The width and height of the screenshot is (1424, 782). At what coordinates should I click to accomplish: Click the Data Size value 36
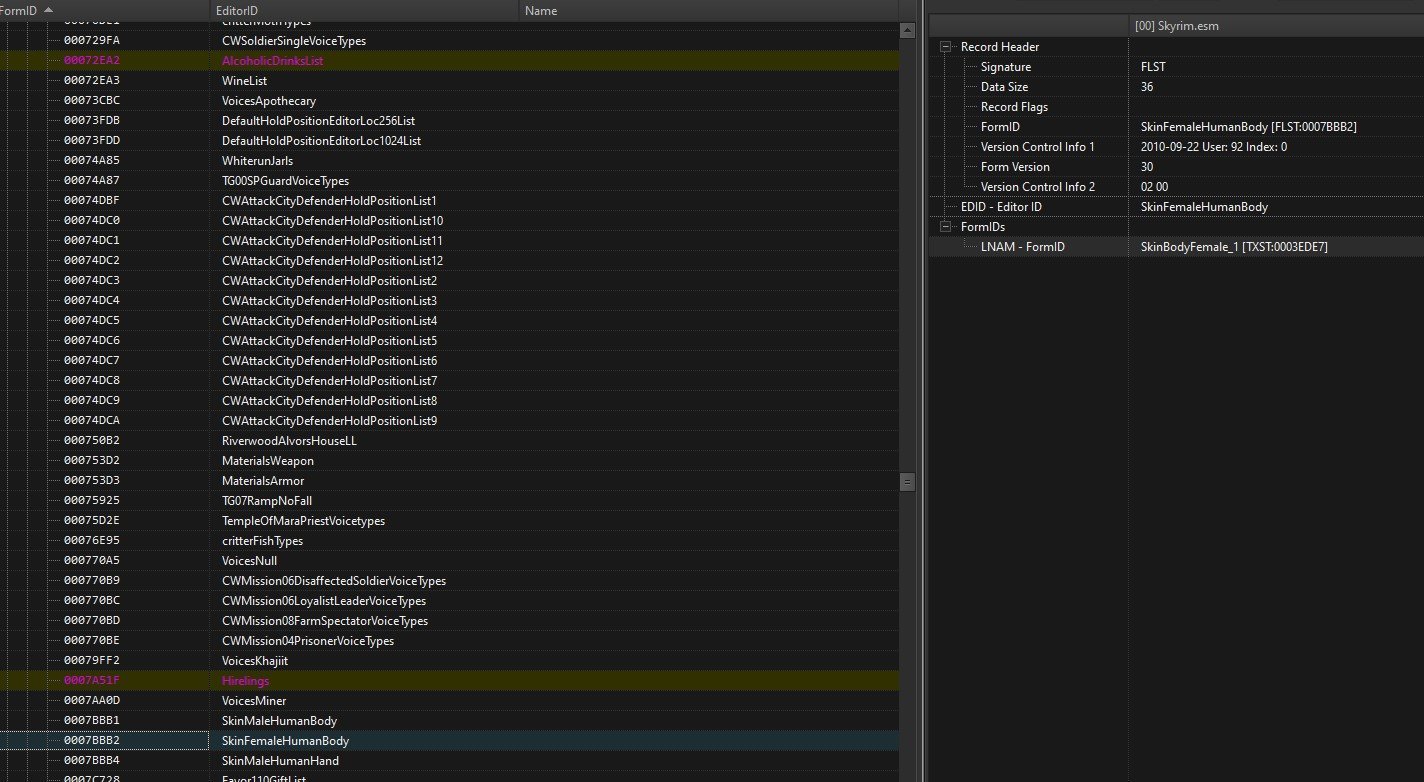click(1147, 87)
